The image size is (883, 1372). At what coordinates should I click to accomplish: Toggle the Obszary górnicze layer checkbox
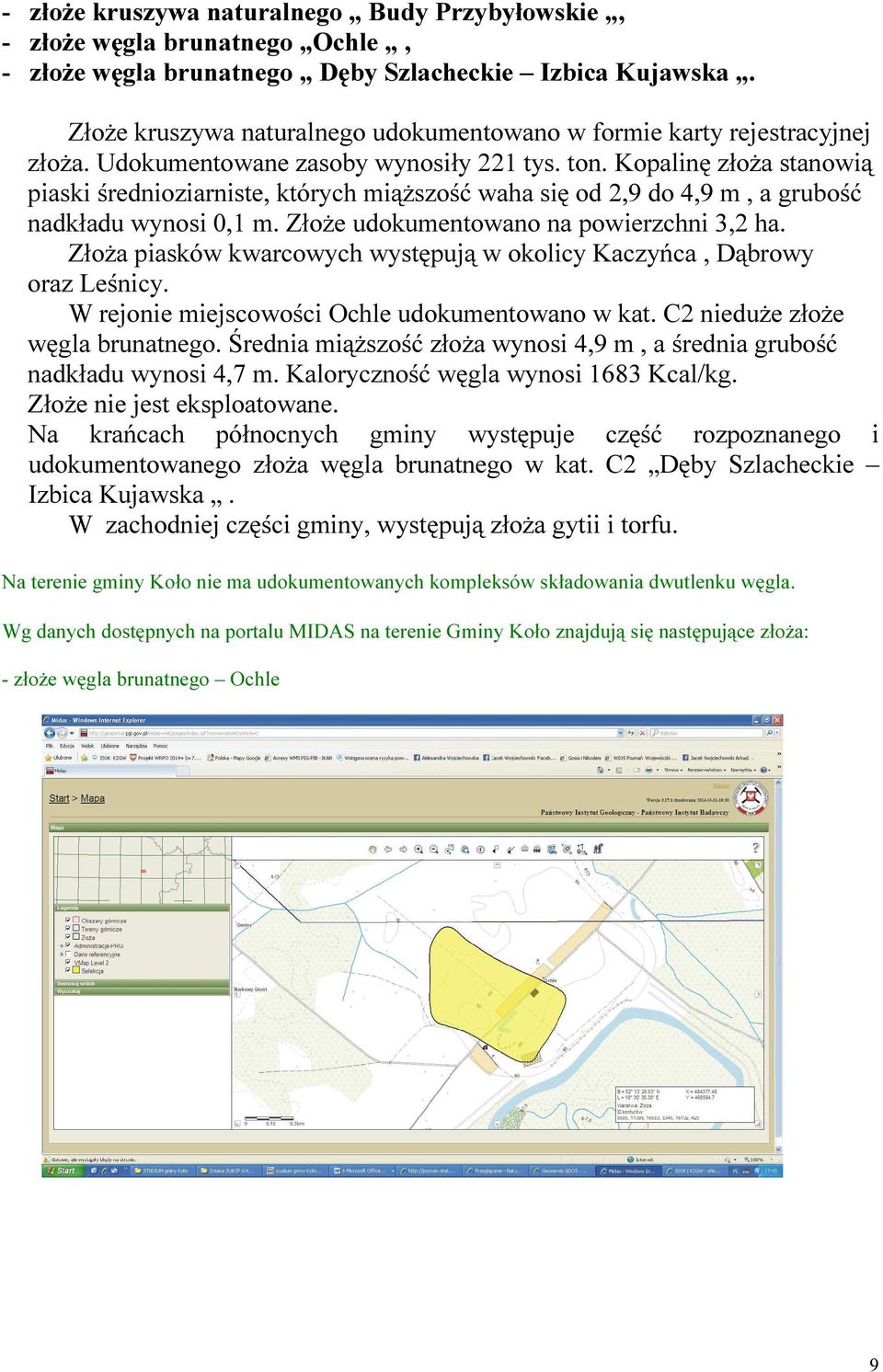(x=68, y=920)
